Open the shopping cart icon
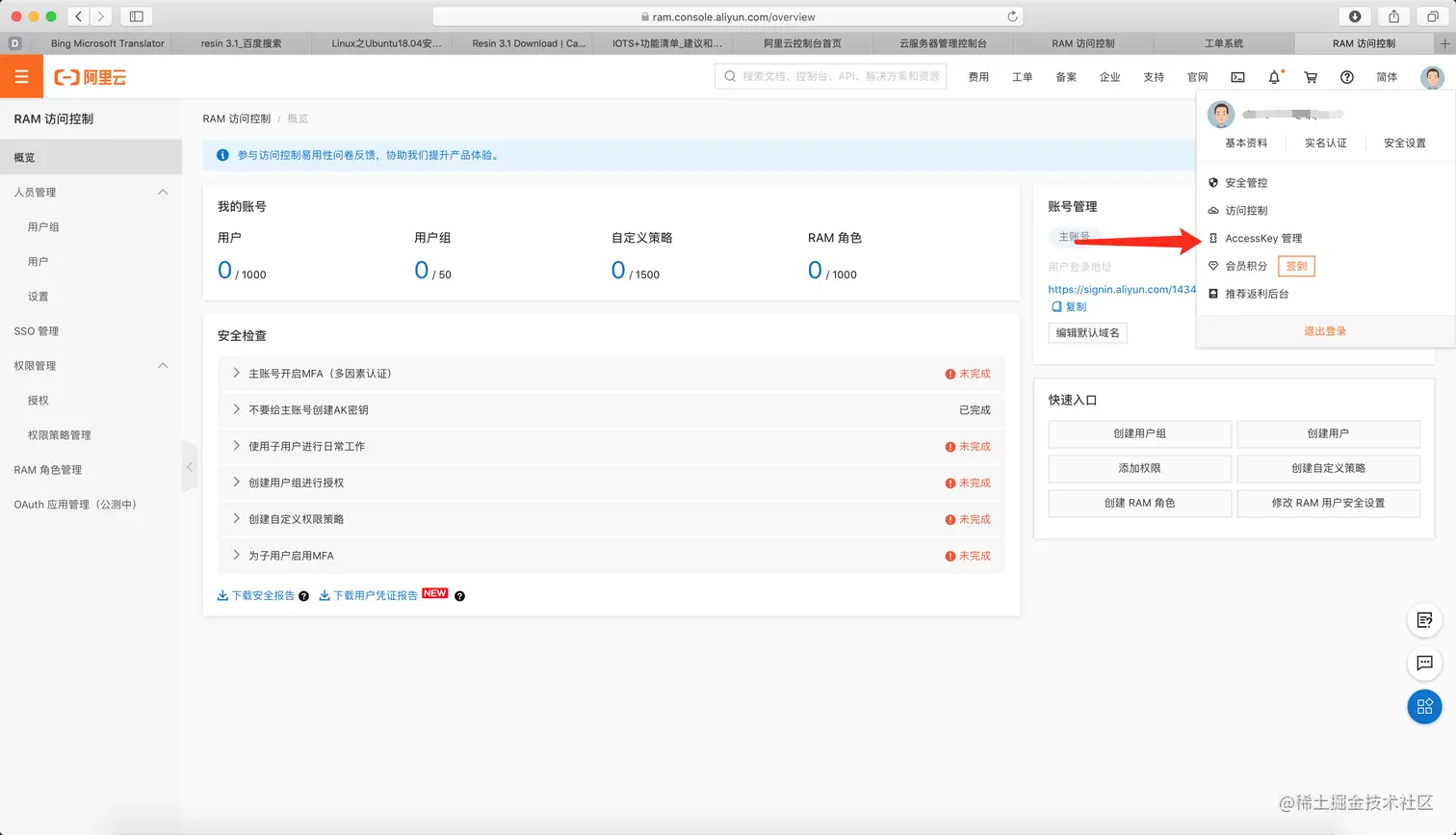This screenshot has height=835, width=1456. tap(1311, 77)
